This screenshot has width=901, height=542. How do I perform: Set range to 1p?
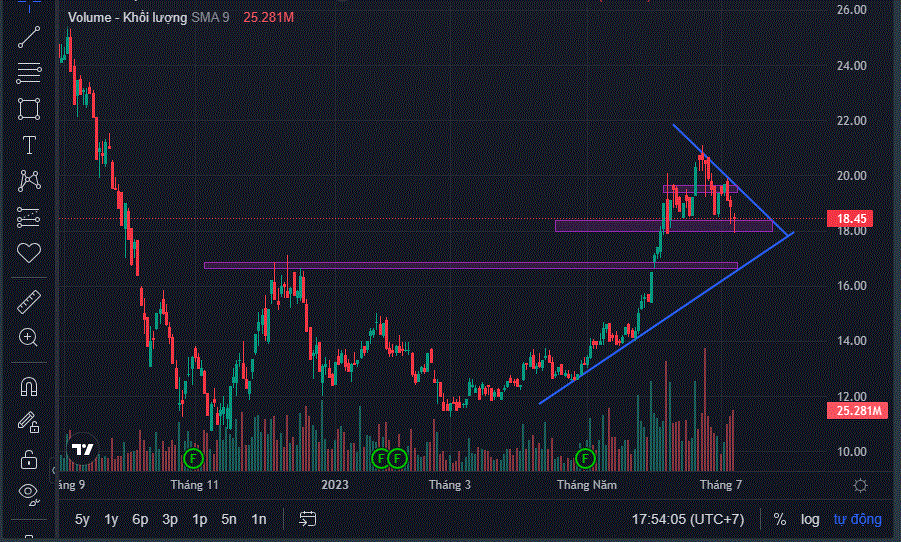[199, 519]
